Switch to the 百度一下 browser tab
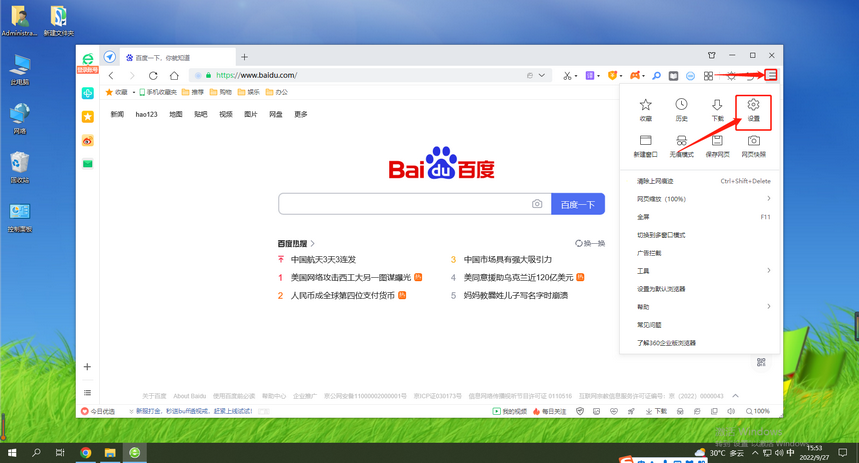Image resolution: width=859 pixels, height=463 pixels. point(177,58)
